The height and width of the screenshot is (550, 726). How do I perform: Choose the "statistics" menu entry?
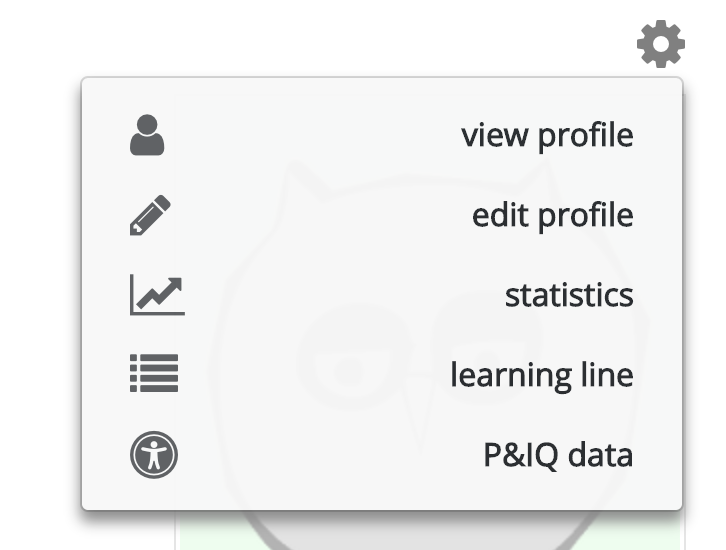[382, 295]
